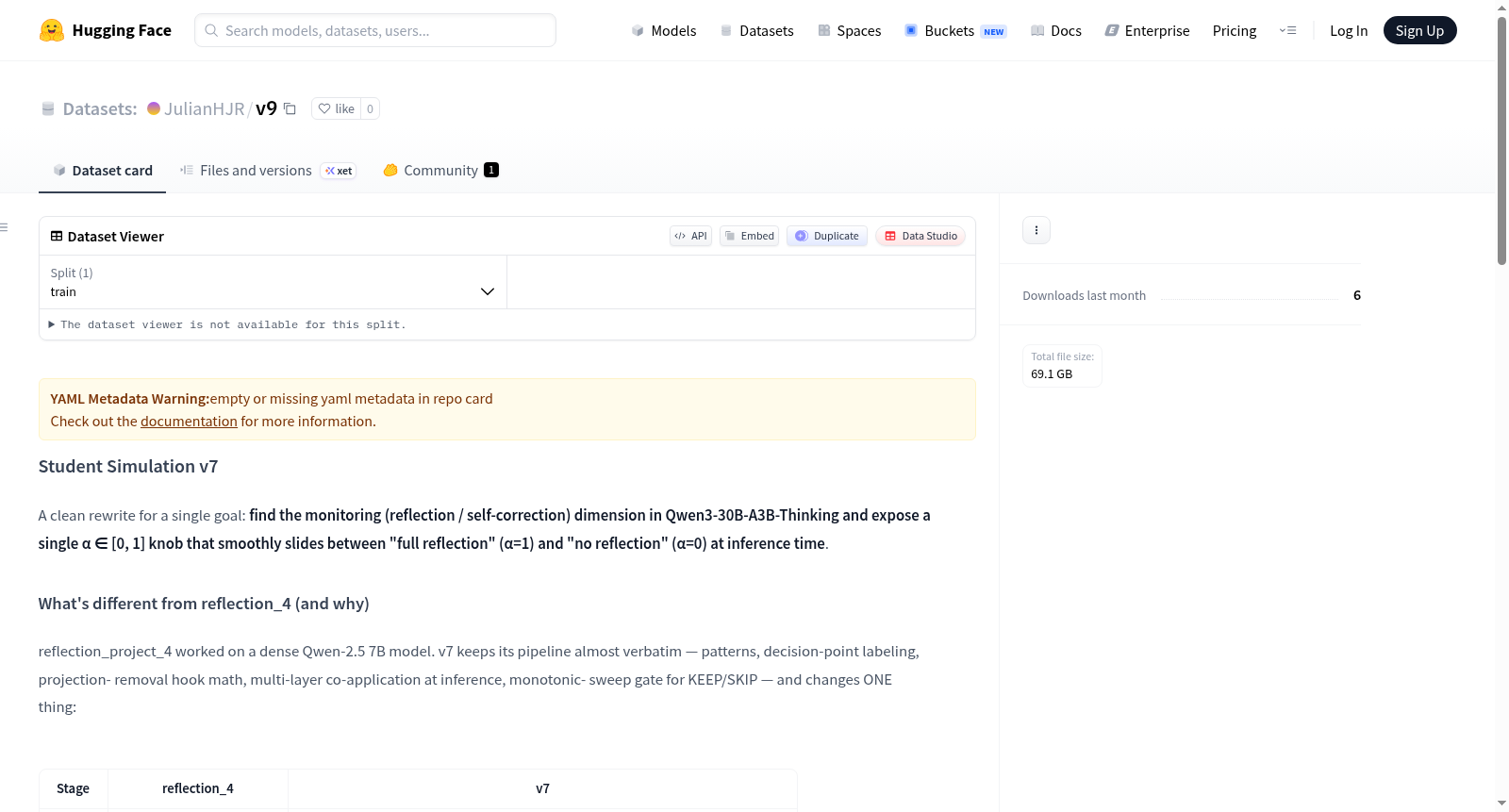Image resolution: width=1509 pixels, height=812 pixels.
Task: Click the Downloads last month label
Action: click(1085, 295)
